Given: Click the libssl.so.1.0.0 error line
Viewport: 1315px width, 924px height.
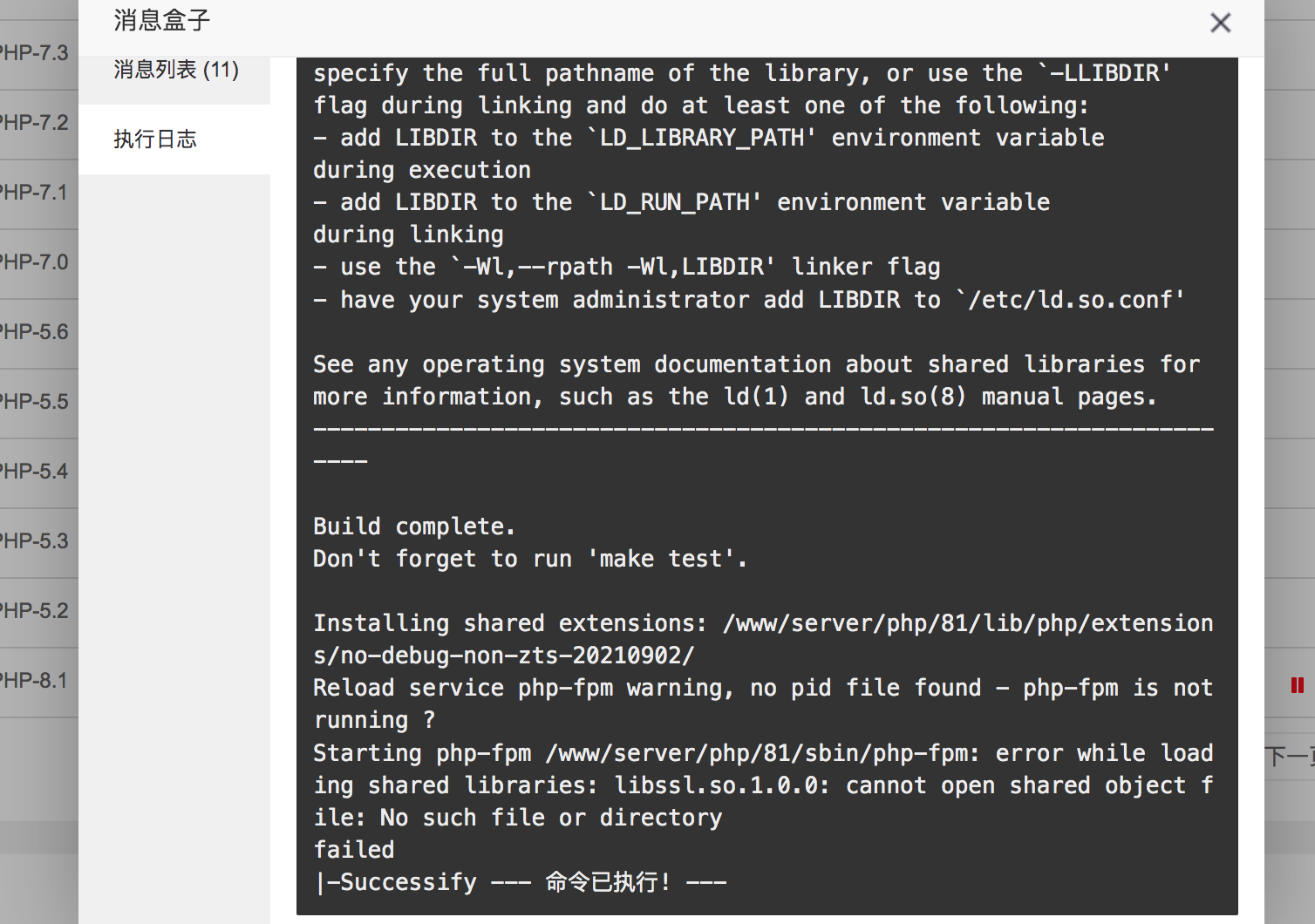Looking at the screenshot, I should point(764,785).
